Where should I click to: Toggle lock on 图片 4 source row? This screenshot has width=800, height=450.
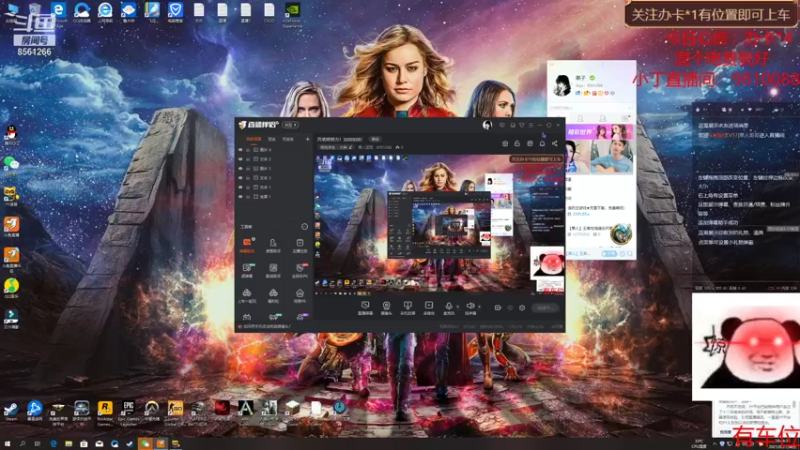pos(248,149)
